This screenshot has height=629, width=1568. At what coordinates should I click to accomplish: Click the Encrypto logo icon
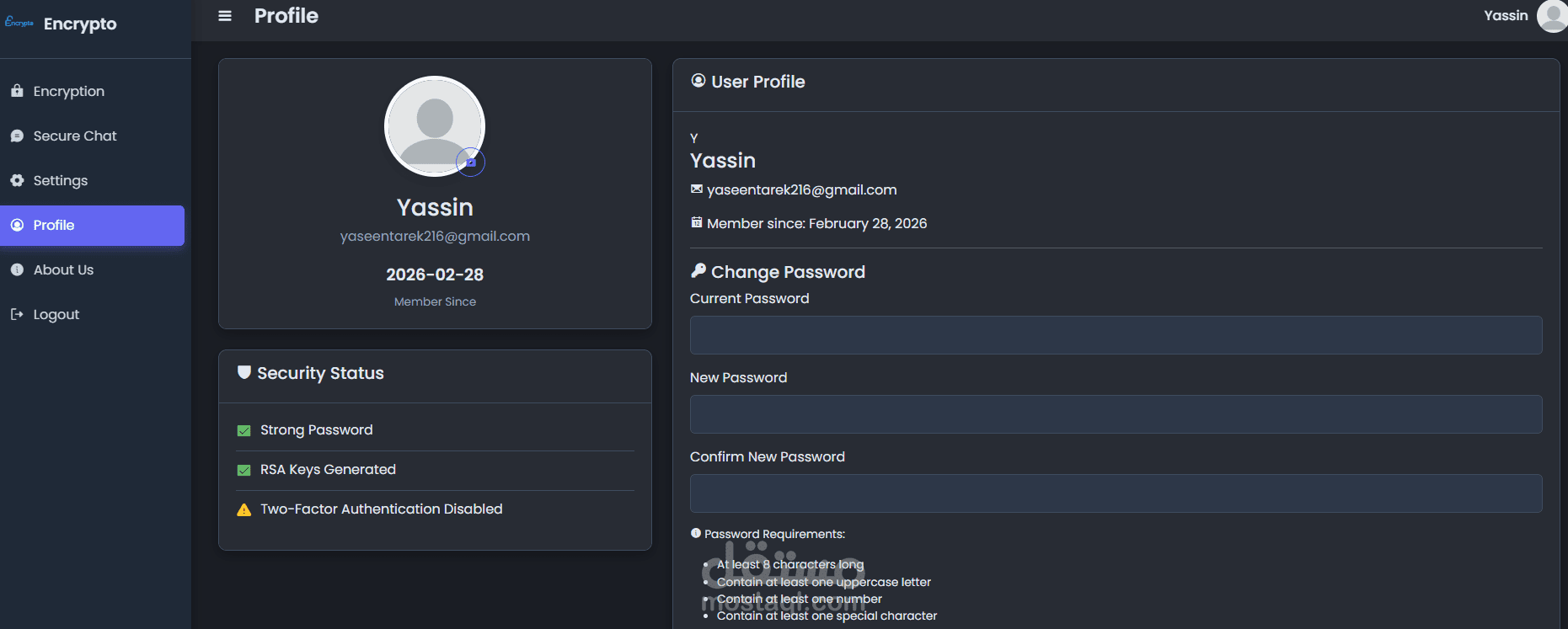[x=19, y=23]
